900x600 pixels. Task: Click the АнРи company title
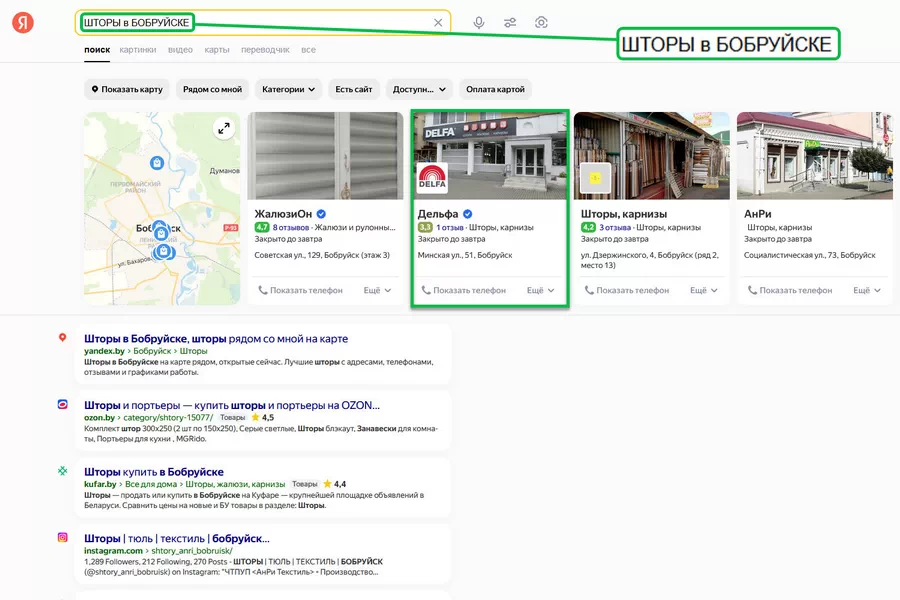758,214
